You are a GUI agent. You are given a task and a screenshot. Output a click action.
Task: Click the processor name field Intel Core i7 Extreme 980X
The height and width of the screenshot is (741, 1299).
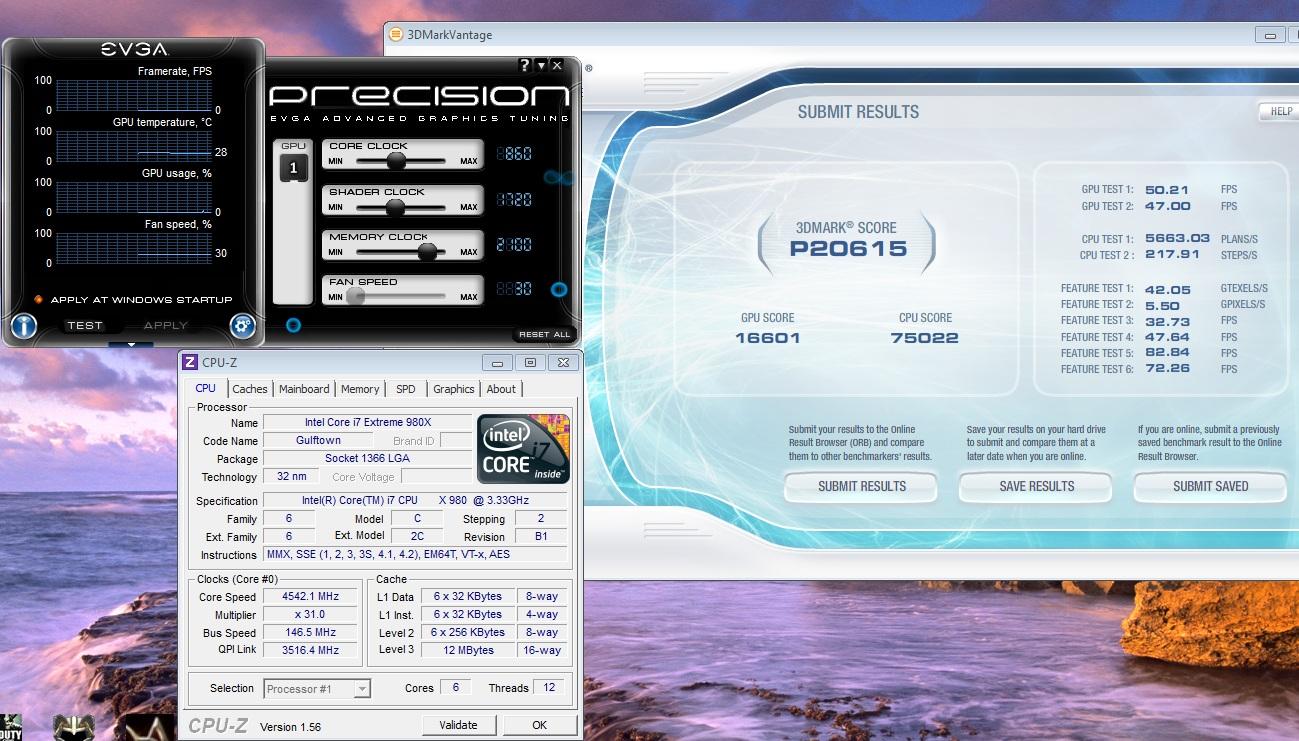[367, 423]
